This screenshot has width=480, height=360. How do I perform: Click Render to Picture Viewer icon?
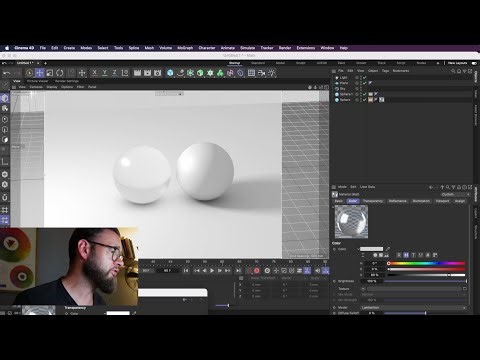point(147,73)
